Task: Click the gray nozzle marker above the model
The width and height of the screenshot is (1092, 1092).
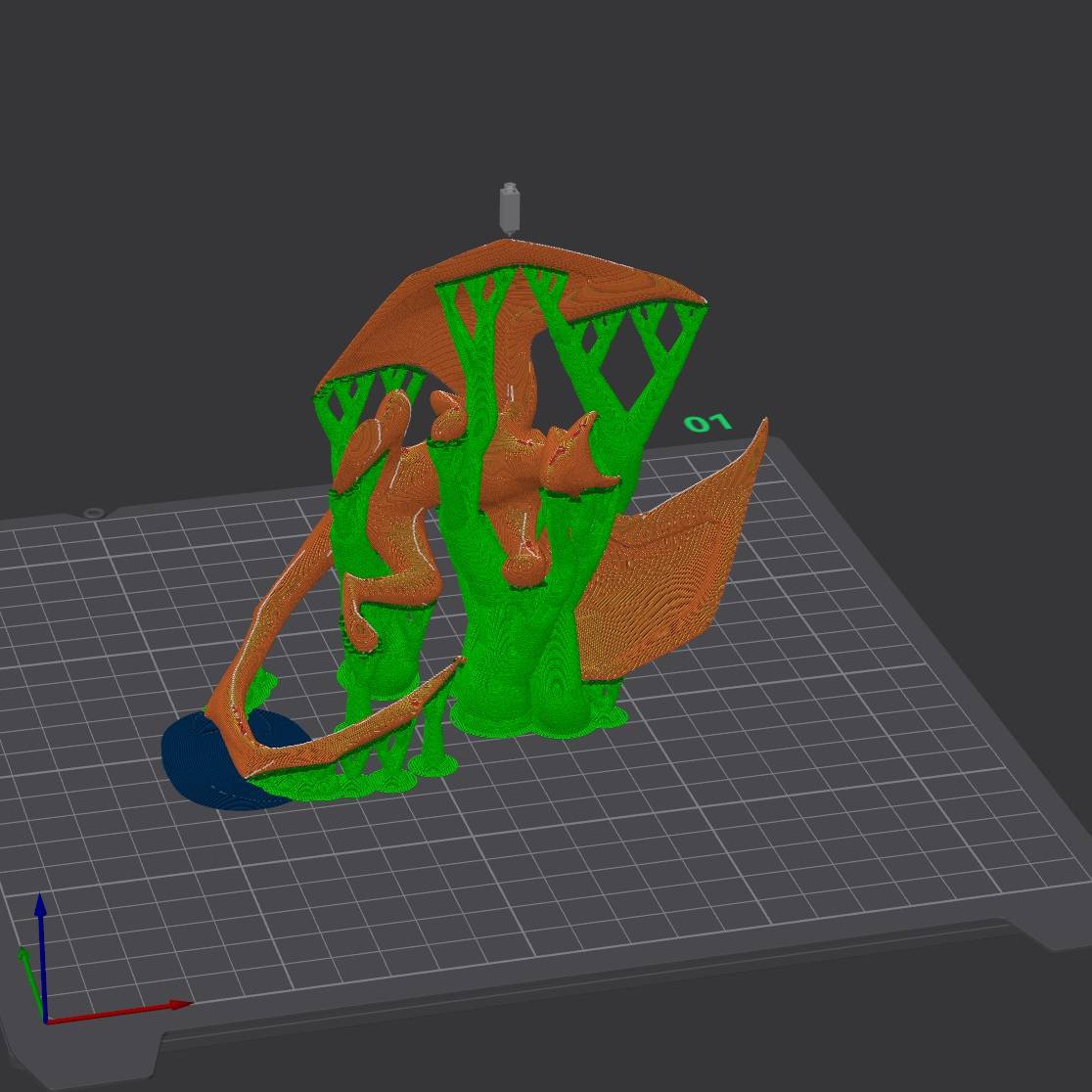Action: pyautogui.click(x=510, y=208)
